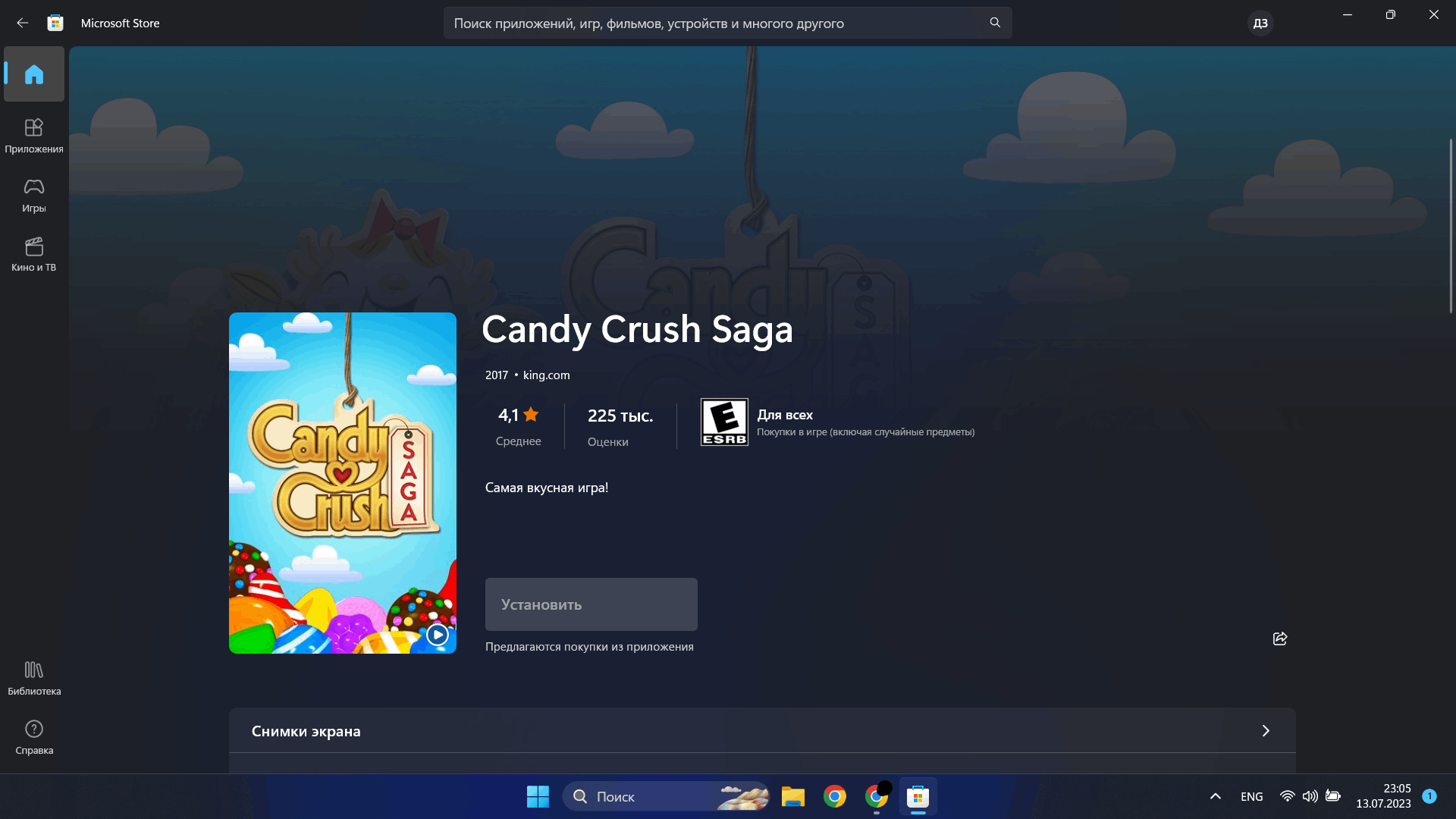This screenshot has height=819, width=1456.
Task: Click the 225 тыс. ratings count
Action: coord(620,416)
